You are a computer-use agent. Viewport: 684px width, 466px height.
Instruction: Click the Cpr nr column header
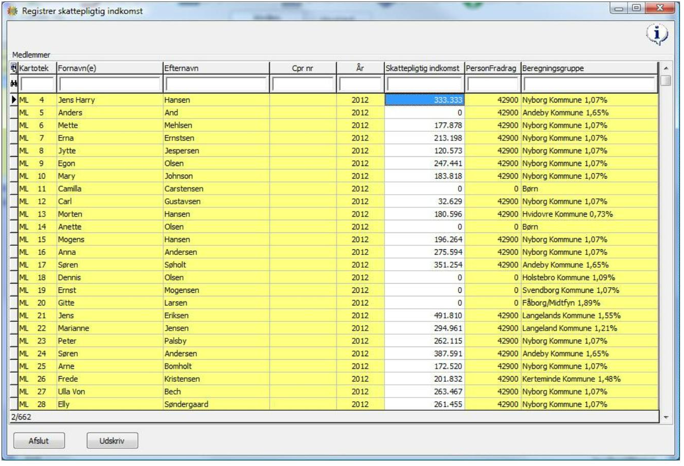(303, 68)
